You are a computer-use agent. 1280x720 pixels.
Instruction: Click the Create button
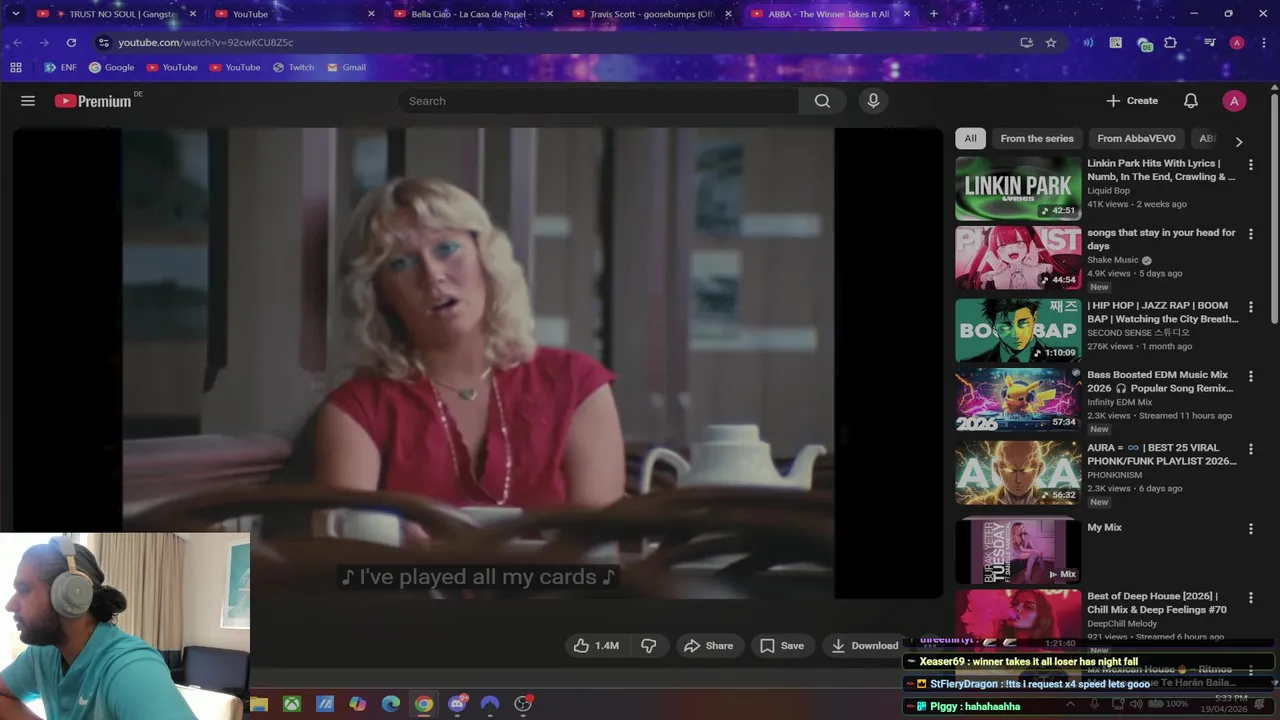(1132, 101)
